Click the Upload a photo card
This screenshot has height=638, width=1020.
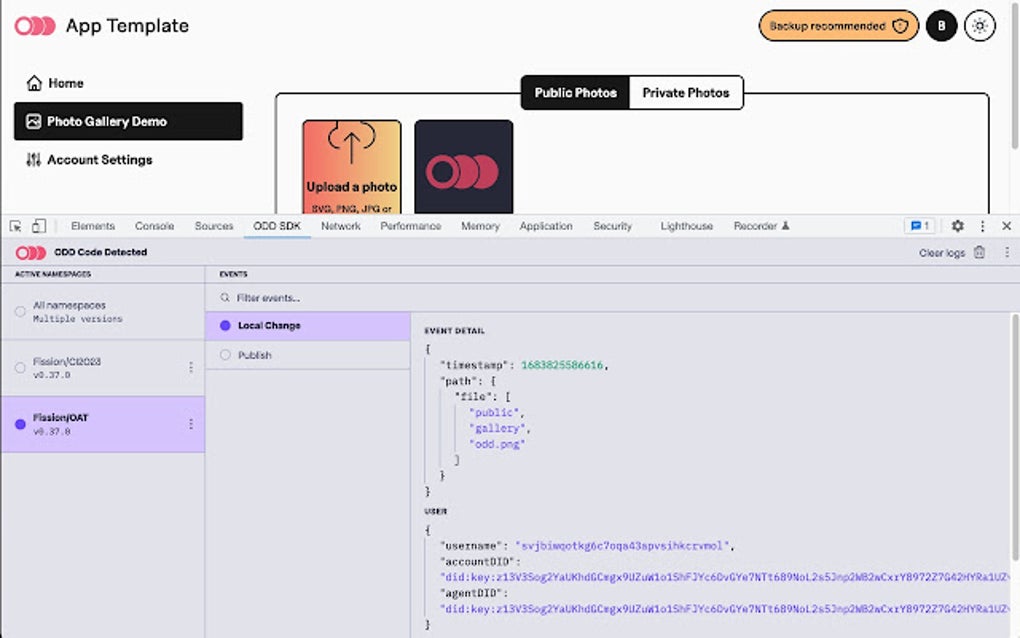[351, 166]
